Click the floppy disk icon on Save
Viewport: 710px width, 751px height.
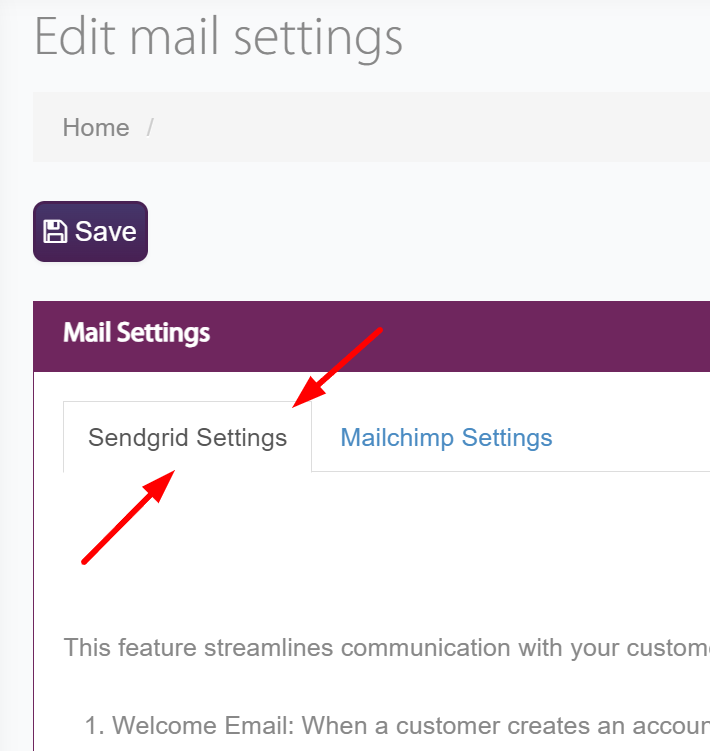coord(55,232)
